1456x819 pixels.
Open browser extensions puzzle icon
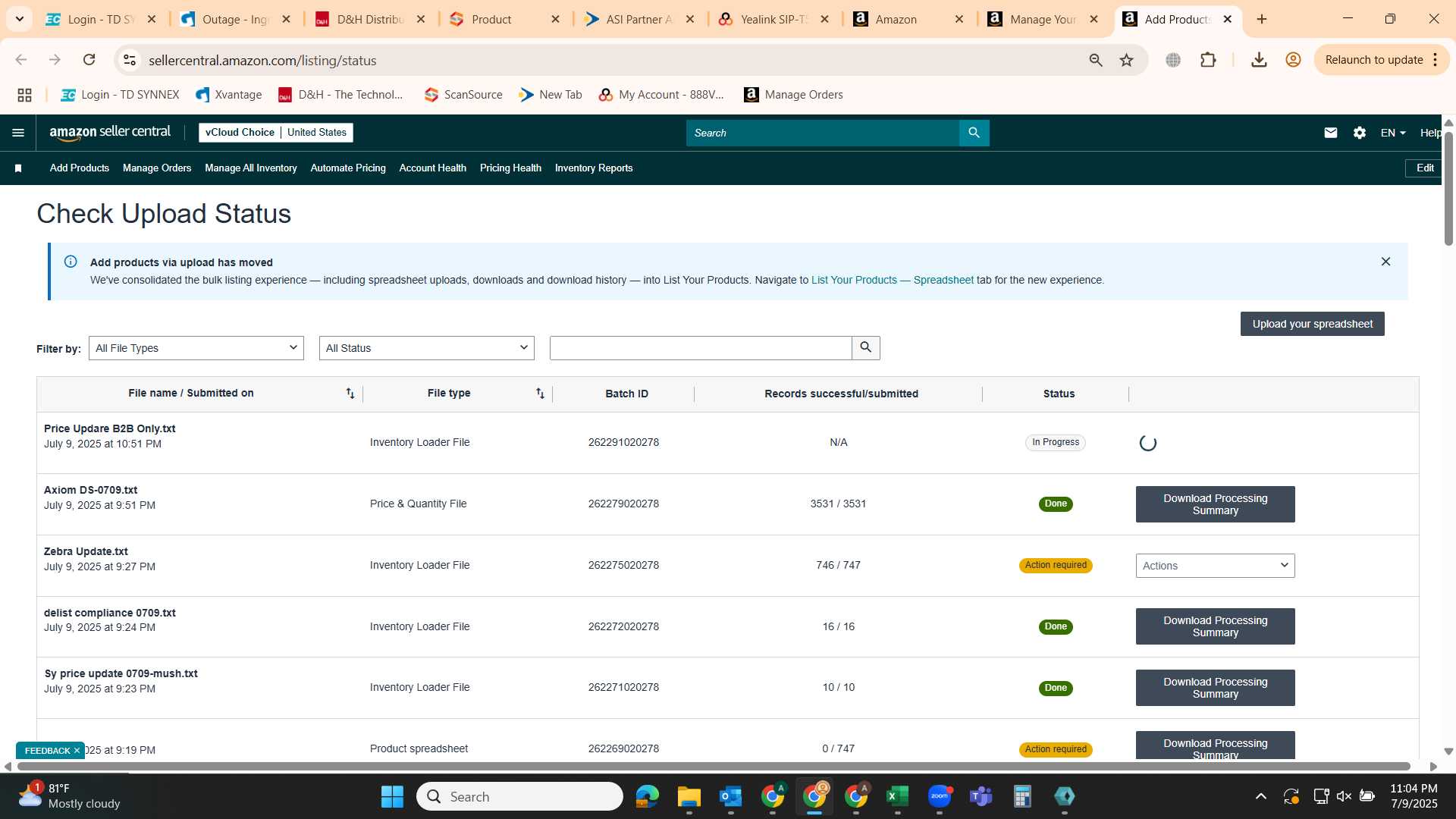pyautogui.click(x=1208, y=60)
